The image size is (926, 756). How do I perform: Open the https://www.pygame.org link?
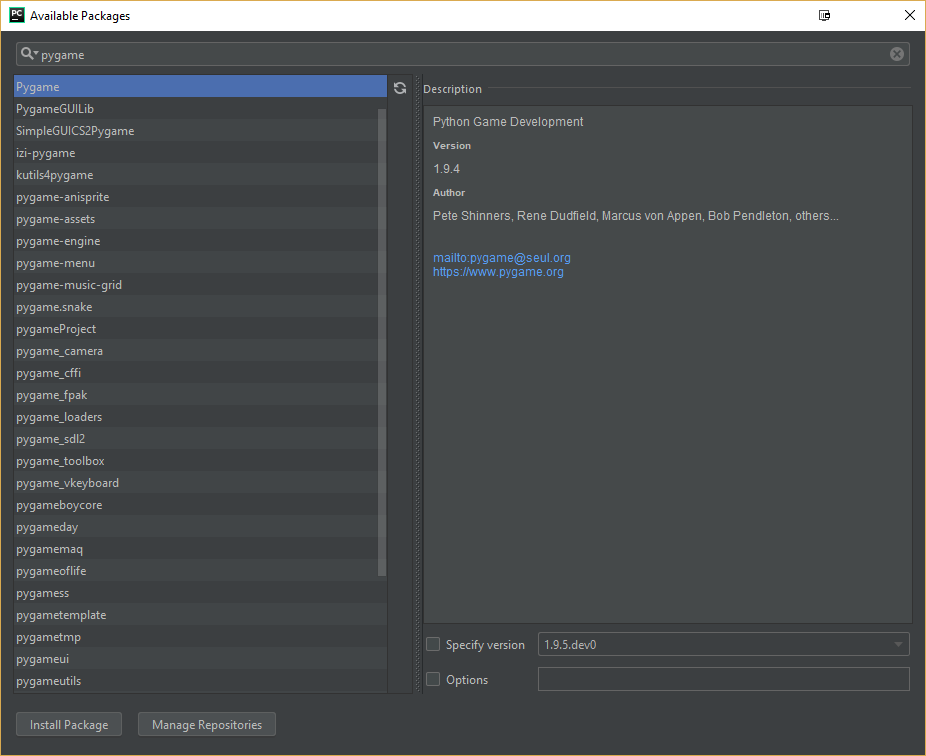click(498, 272)
